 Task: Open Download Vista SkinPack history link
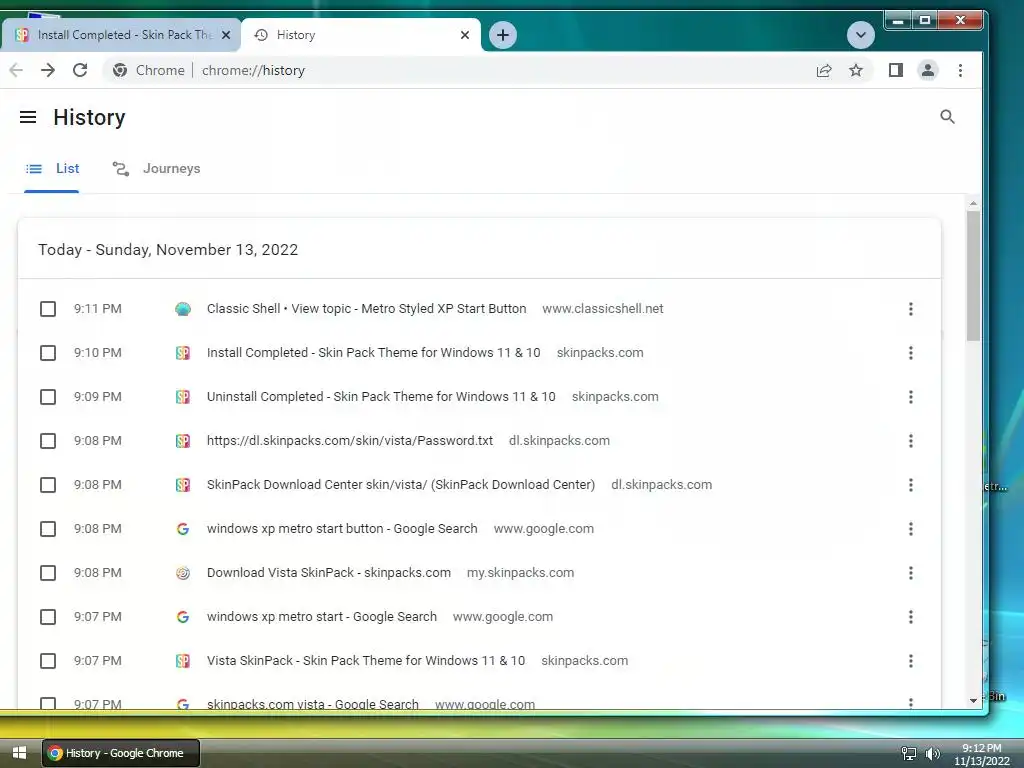coord(328,573)
